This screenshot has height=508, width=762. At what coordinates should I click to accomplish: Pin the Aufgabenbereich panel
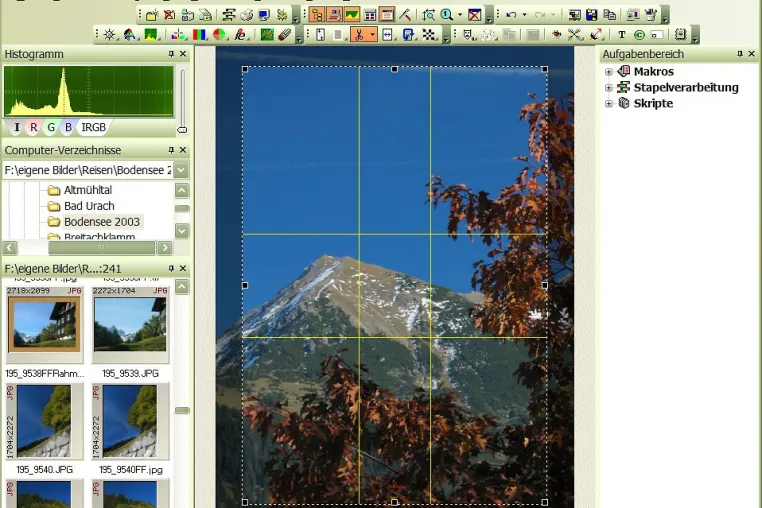point(740,54)
